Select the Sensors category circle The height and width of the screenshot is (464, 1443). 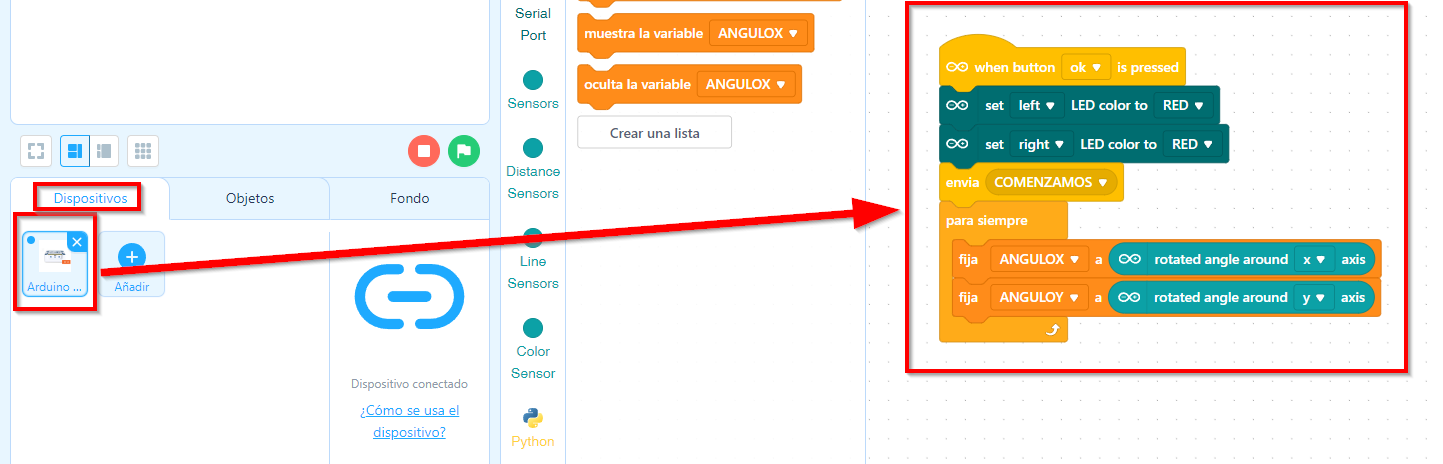tap(533, 80)
